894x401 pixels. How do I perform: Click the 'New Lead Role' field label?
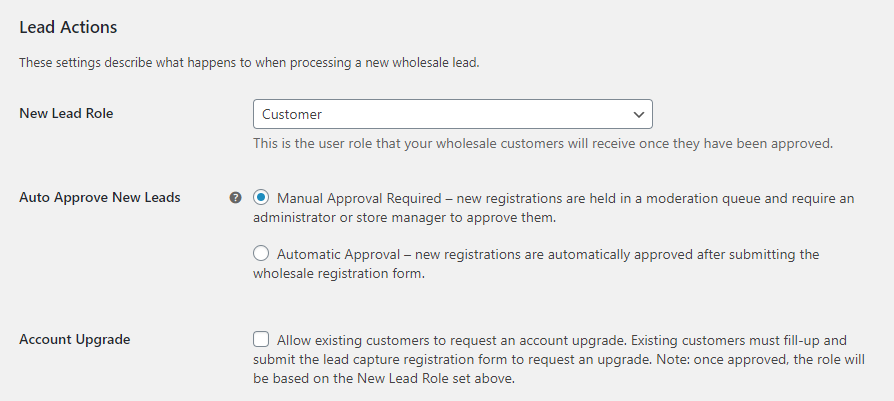pos(66,114)
